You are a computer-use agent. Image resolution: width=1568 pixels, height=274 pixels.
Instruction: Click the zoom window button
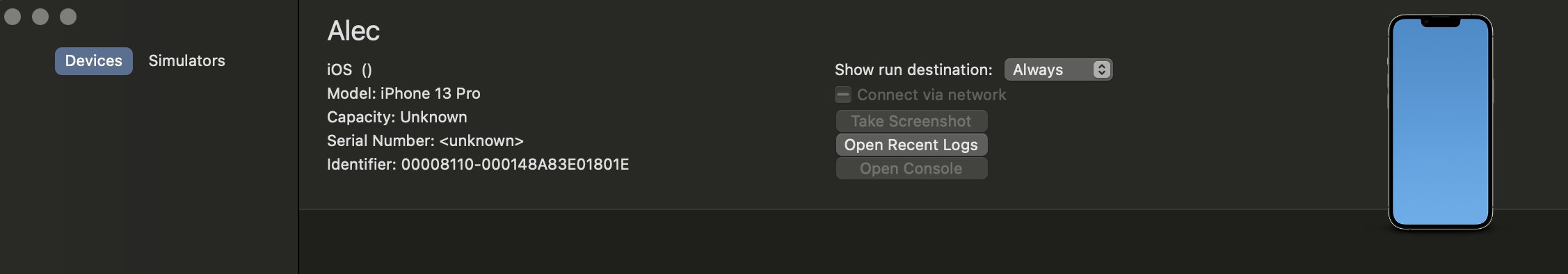click(x=68, y=17)
